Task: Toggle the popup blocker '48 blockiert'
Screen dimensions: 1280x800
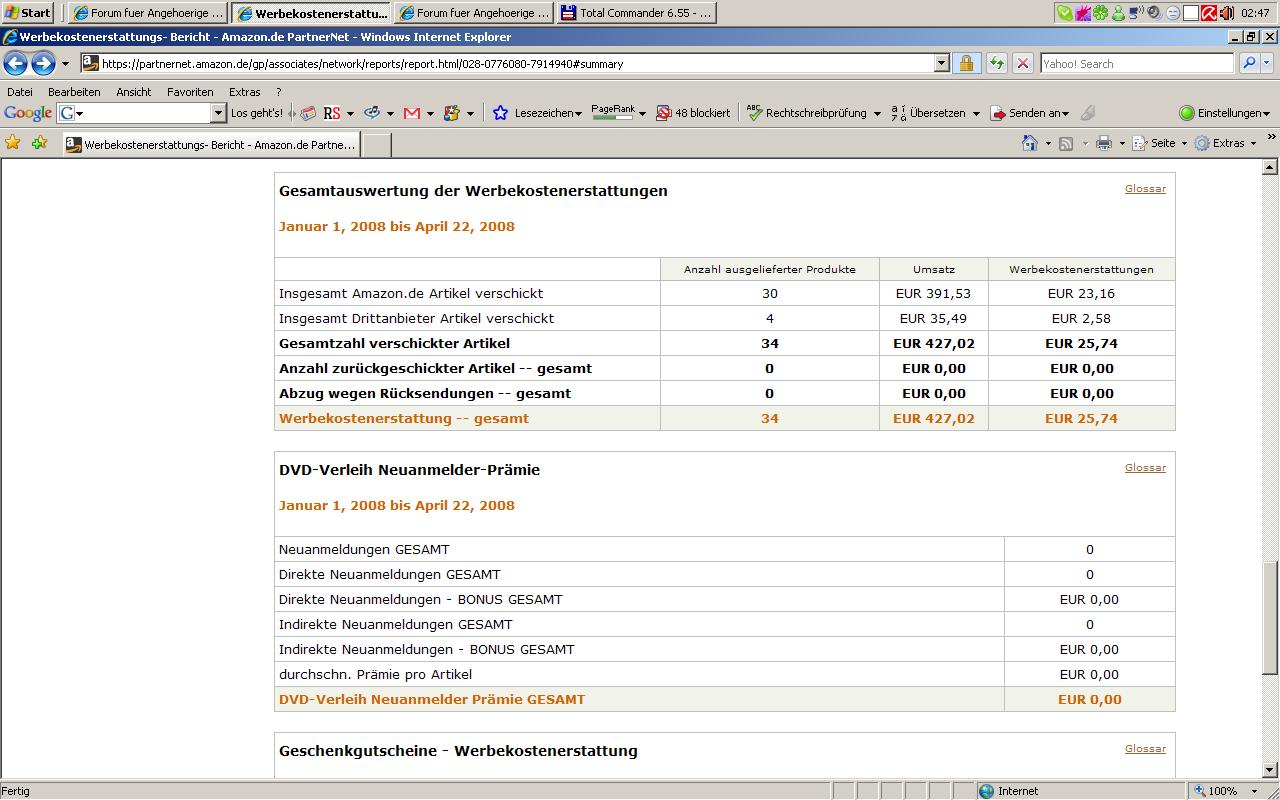Action: coord(693,113)
